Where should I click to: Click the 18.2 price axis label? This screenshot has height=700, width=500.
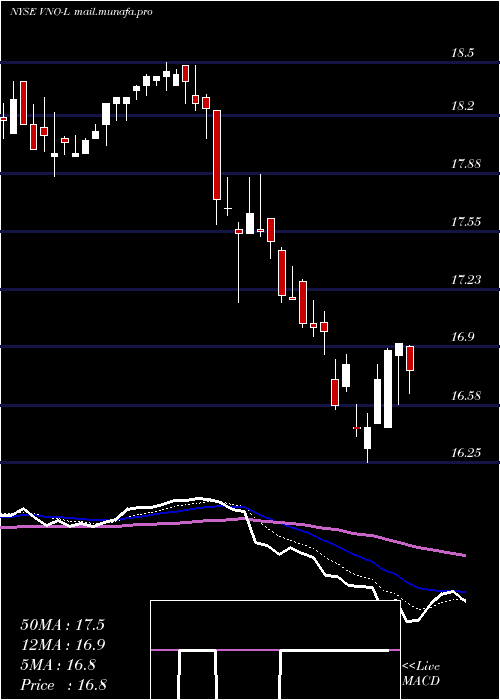point(462,106)
